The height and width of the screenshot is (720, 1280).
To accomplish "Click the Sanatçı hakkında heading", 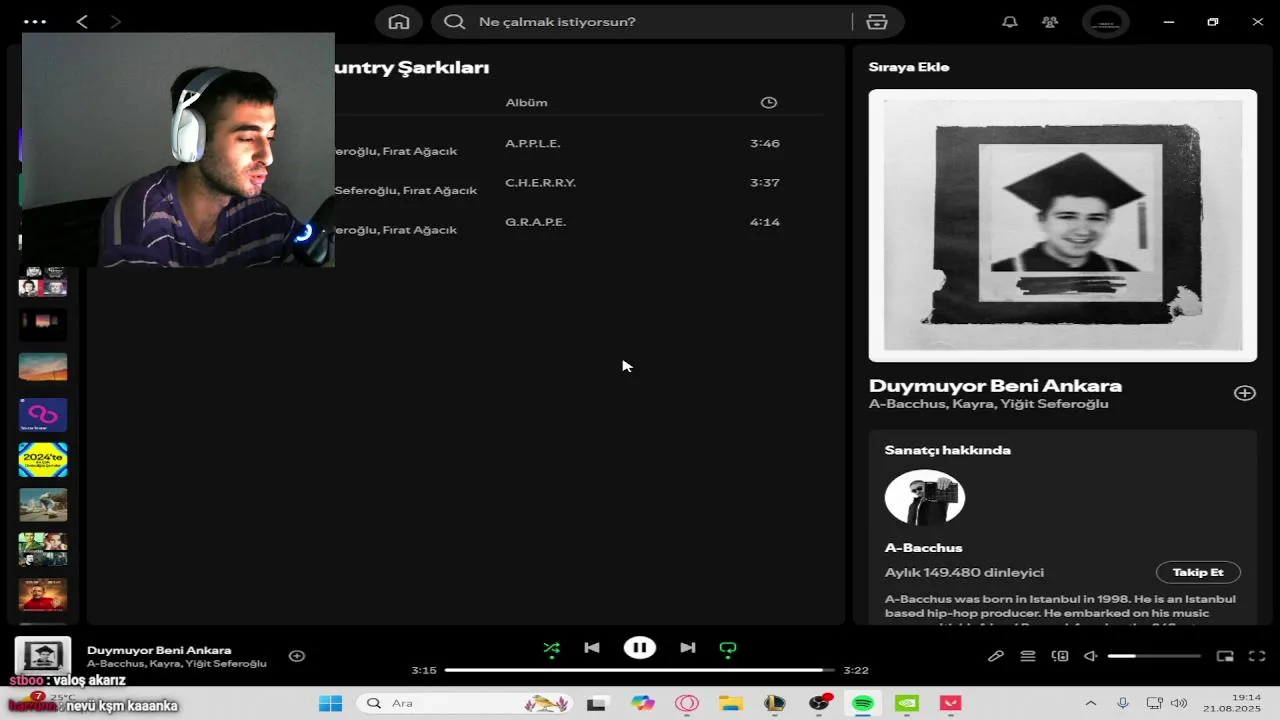I will (948, 450).
